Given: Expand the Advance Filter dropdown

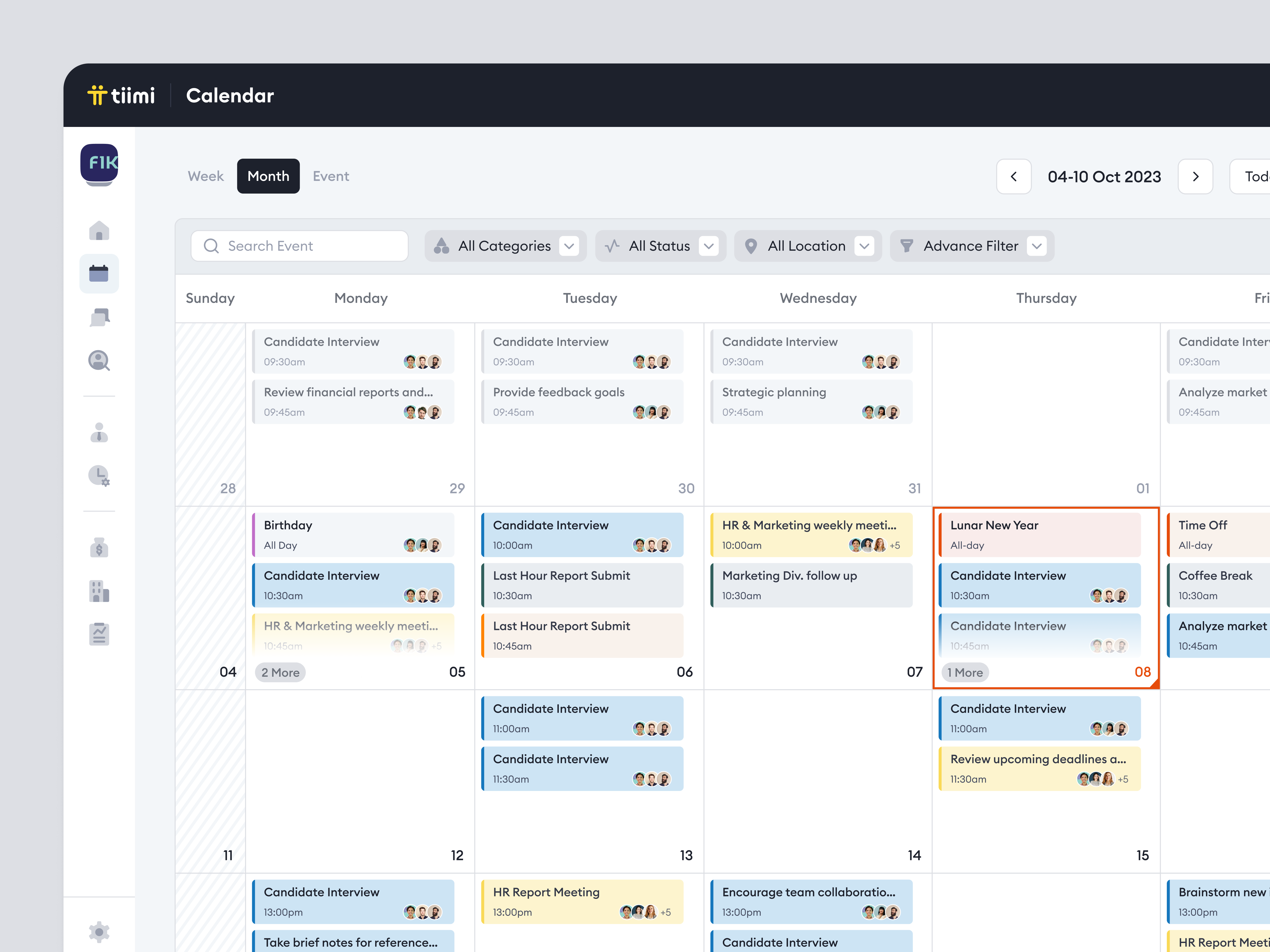Looking at the screenshot, I should 972,246.
